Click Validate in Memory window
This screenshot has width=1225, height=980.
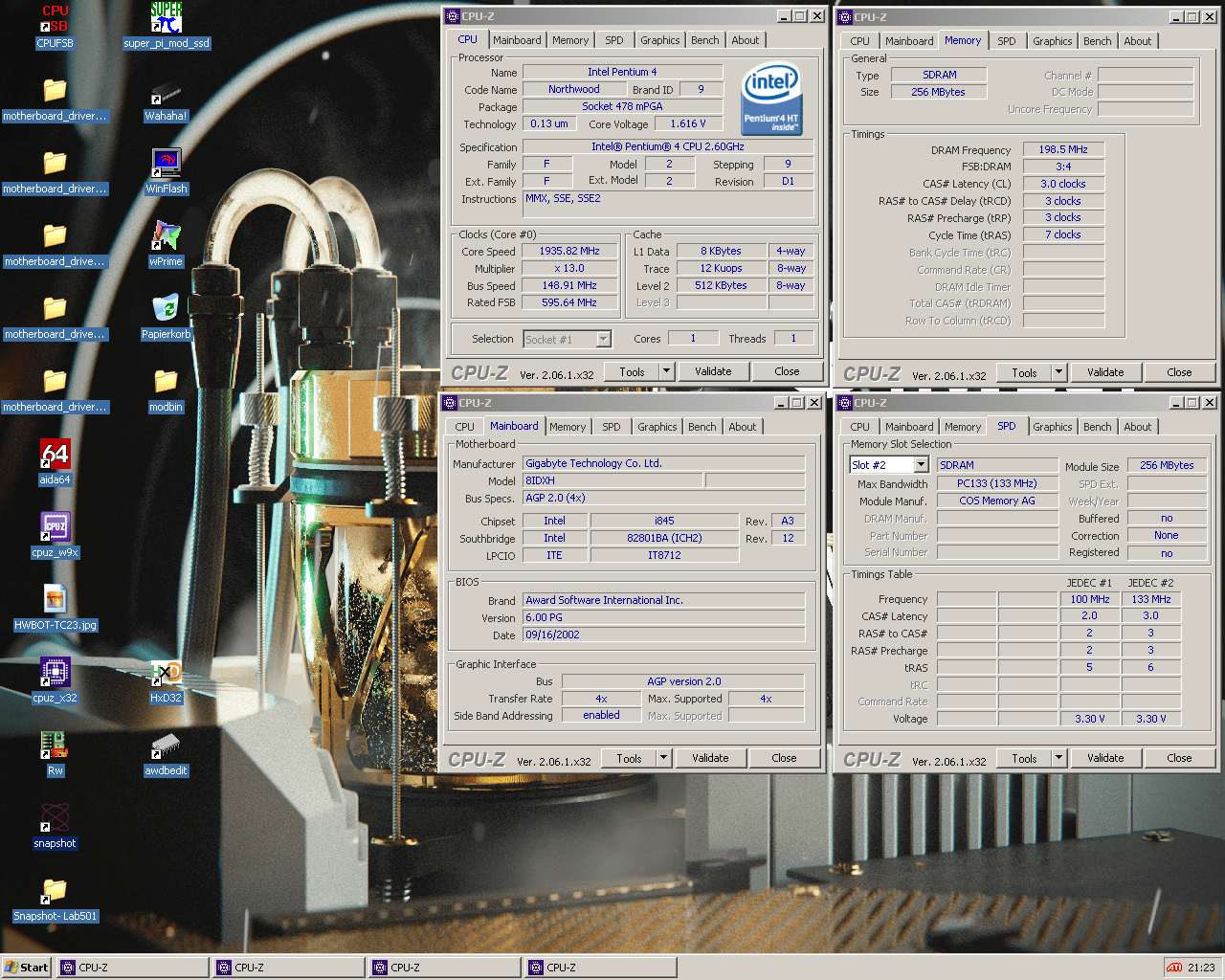(x=1105, y=372)
